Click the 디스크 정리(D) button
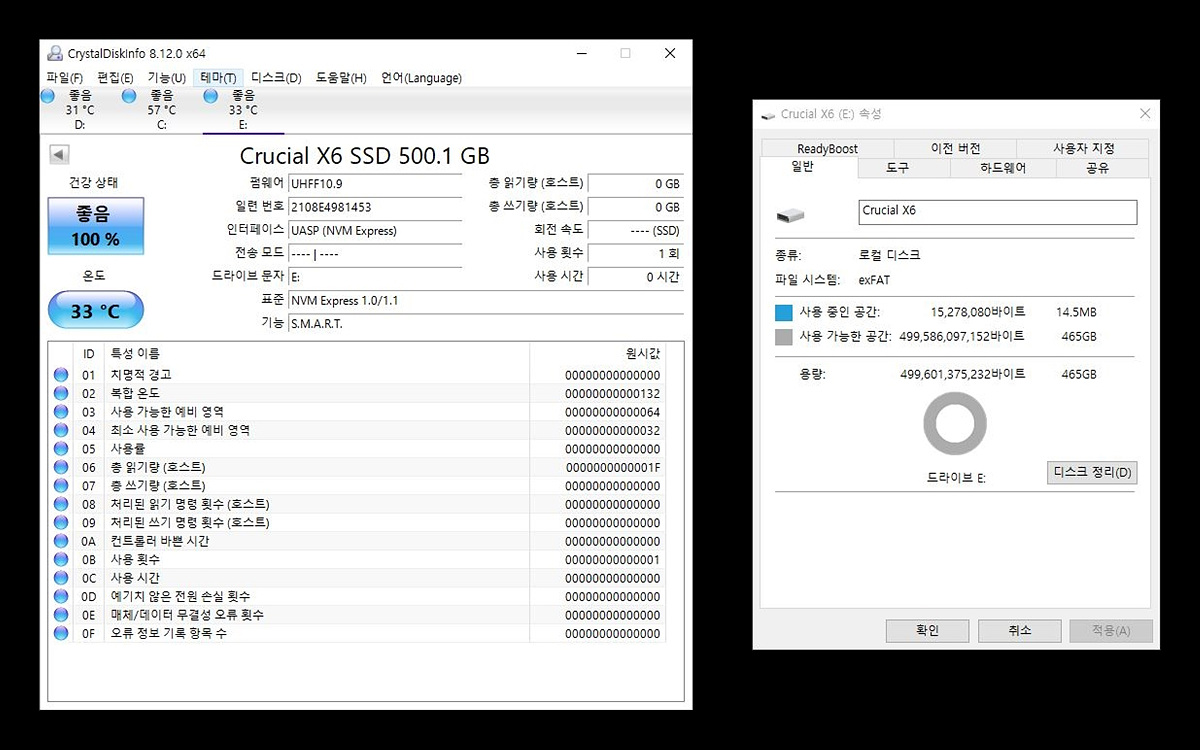This screenshot has width=1200, height=750. (1092, 472)
